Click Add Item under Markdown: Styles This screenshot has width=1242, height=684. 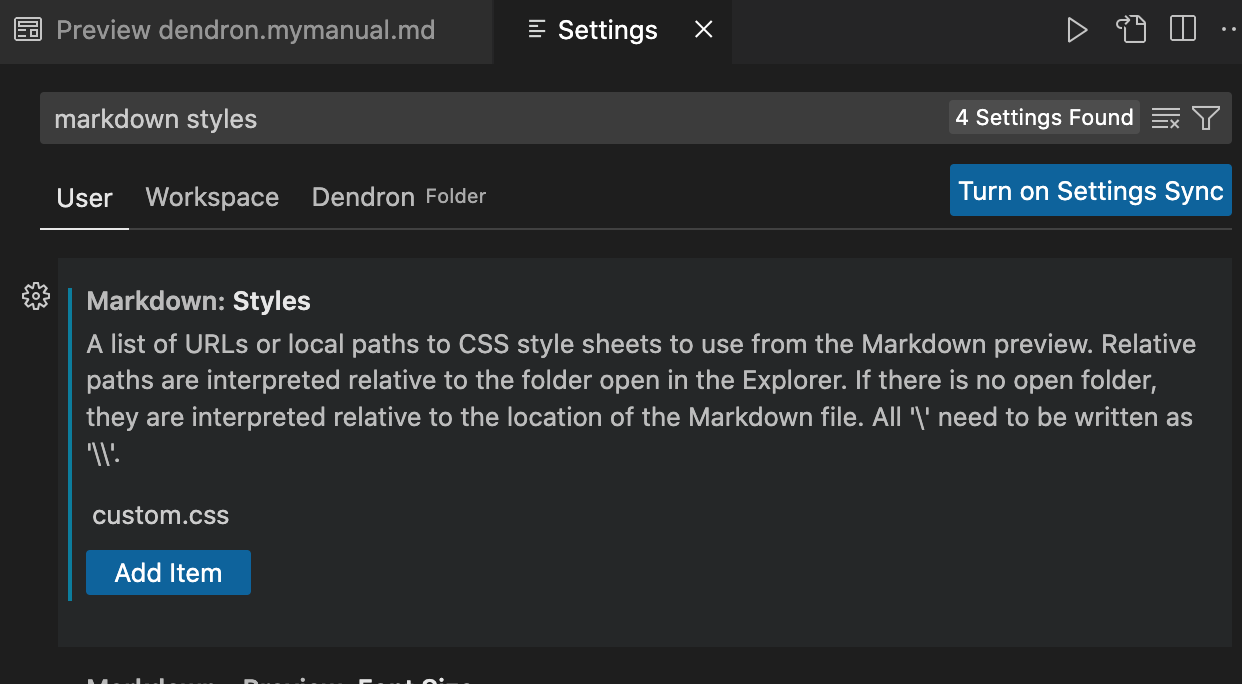pyautogui.click(x=168, y=572)
